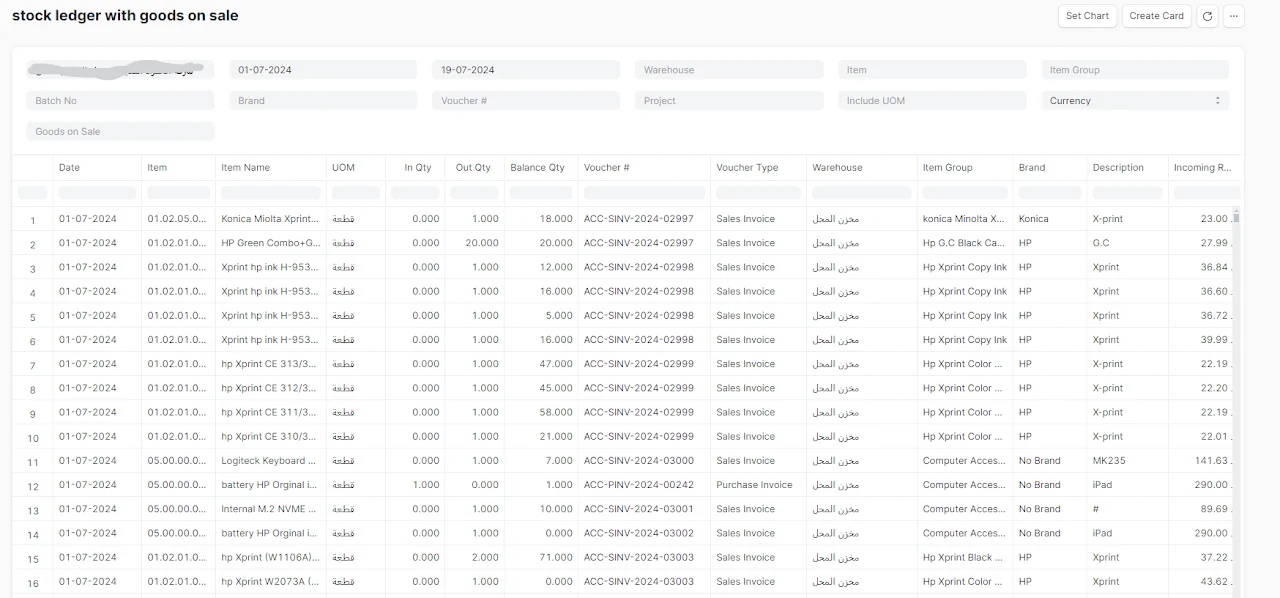
Task: Select voucher ACC-SINV-2024-03000
Action: 638,461
